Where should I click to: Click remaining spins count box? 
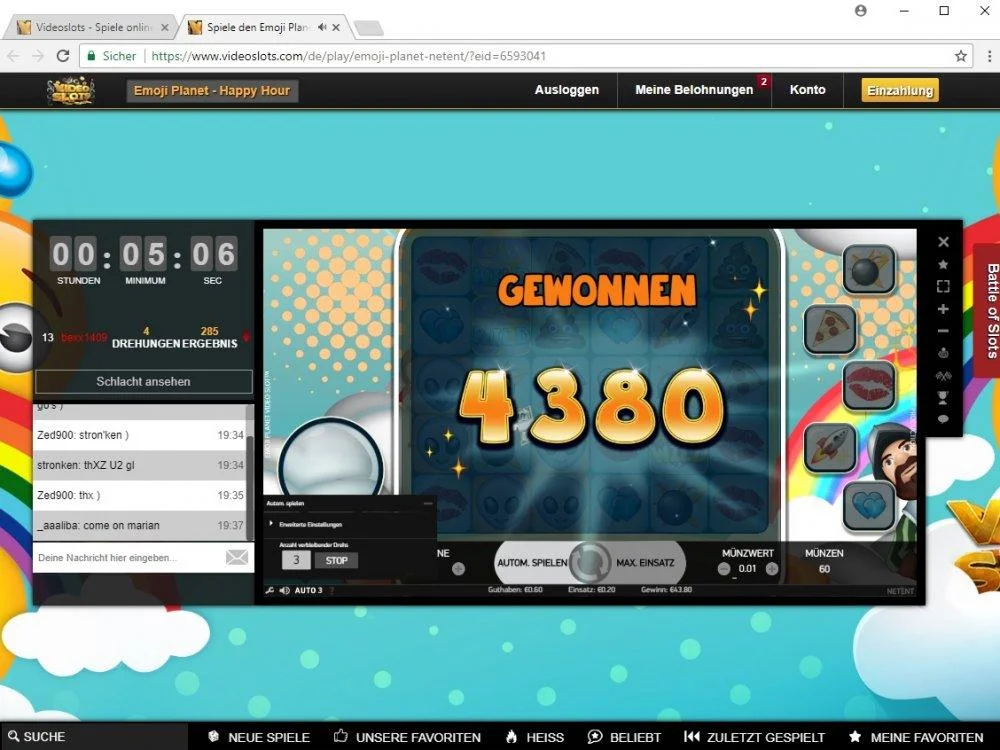[296, 561]
